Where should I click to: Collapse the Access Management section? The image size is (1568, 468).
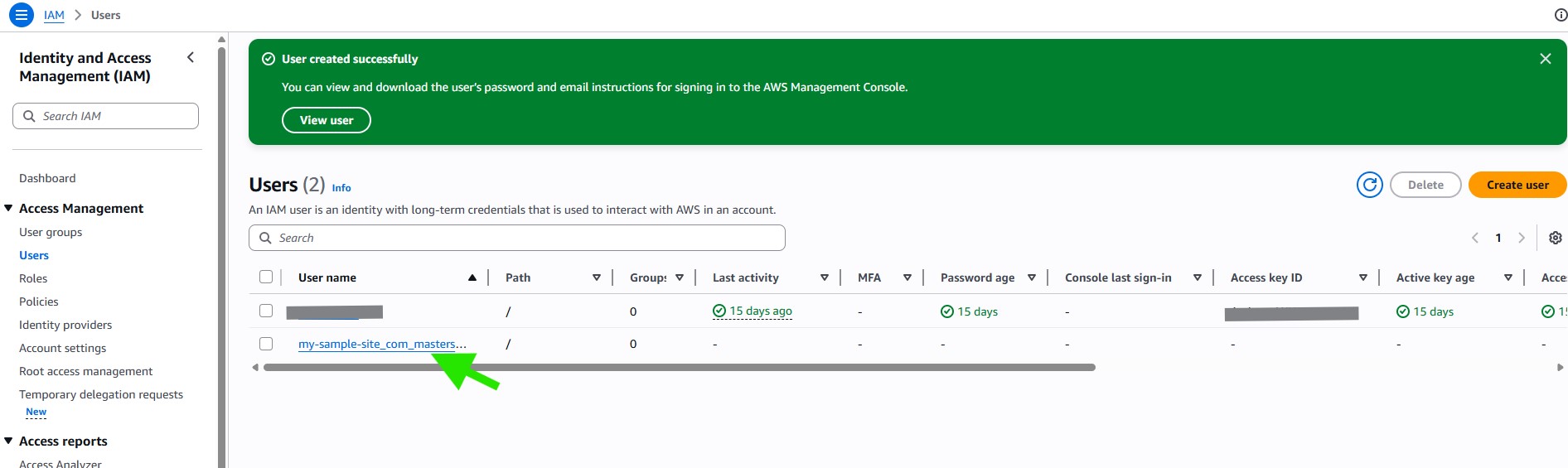(x=8, y=208)
